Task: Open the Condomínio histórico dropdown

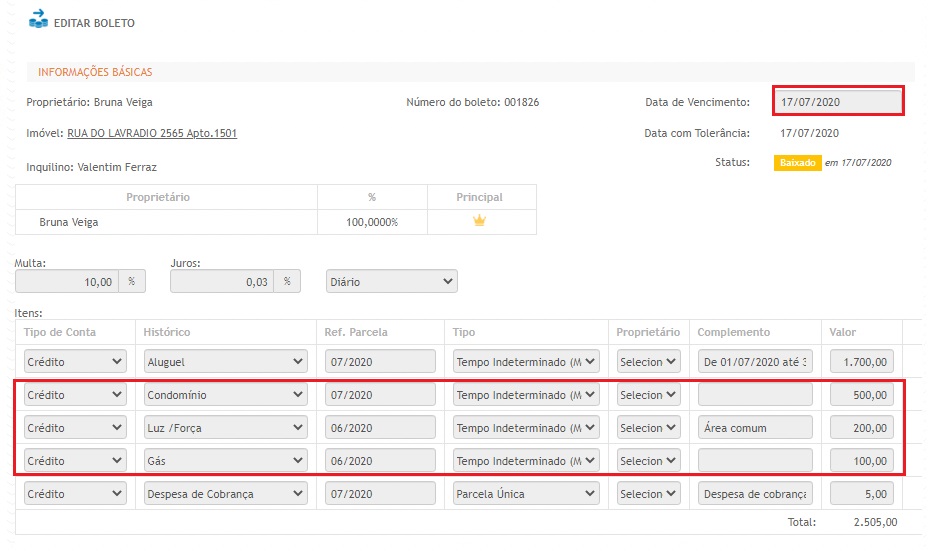Action: tap(225, 395)
